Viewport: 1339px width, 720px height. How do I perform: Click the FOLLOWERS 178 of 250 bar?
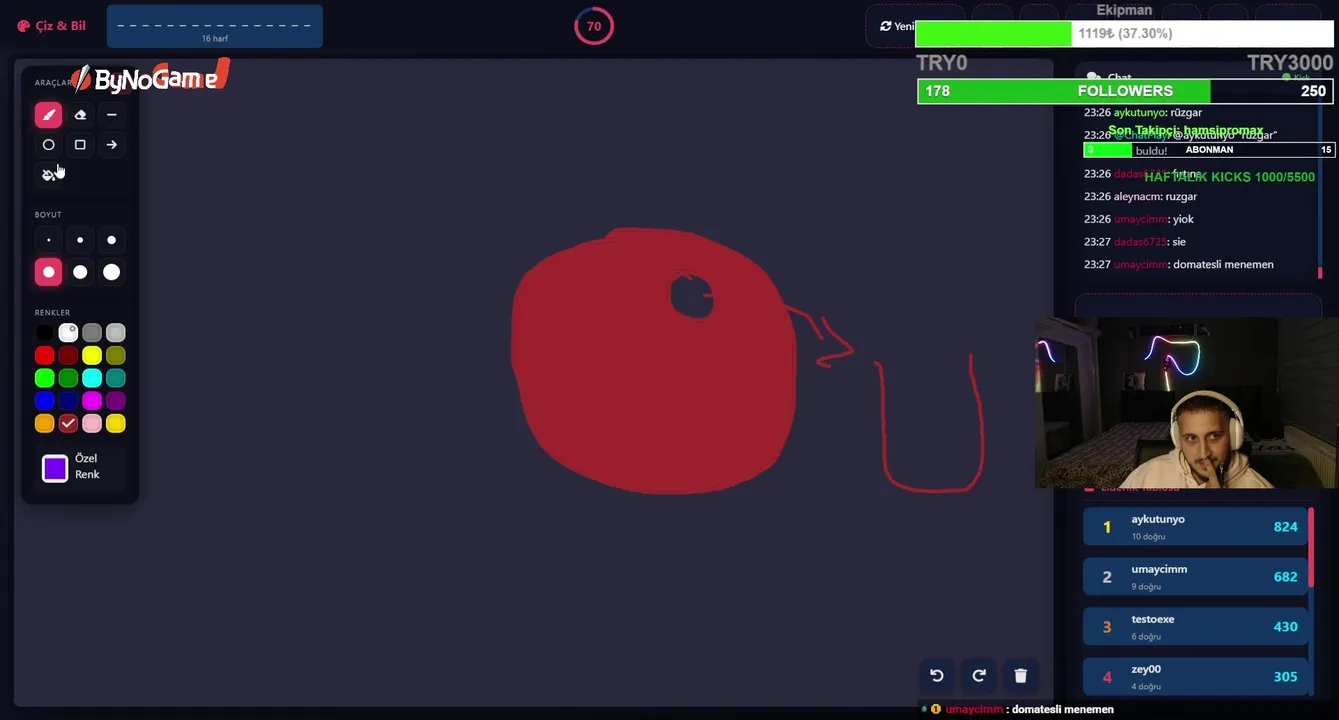[1126, 91]
